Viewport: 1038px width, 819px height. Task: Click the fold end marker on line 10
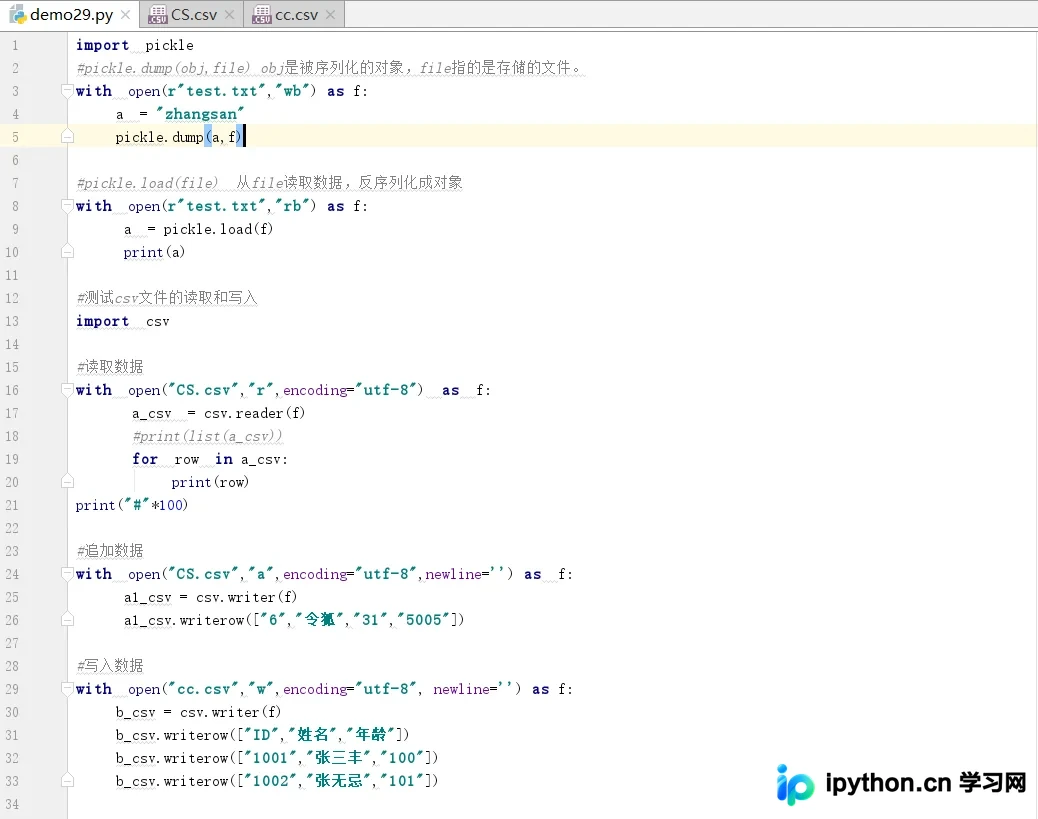[67, 252]
